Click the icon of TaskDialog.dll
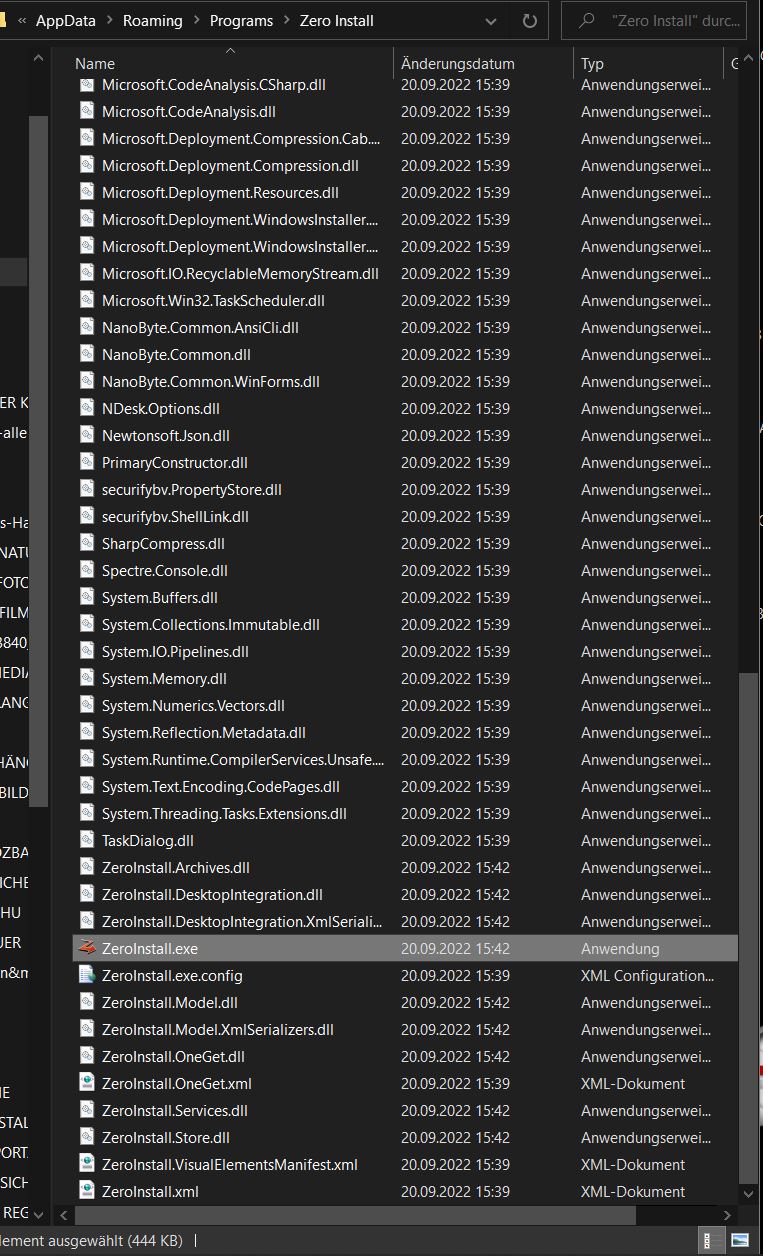 (87, 840)
